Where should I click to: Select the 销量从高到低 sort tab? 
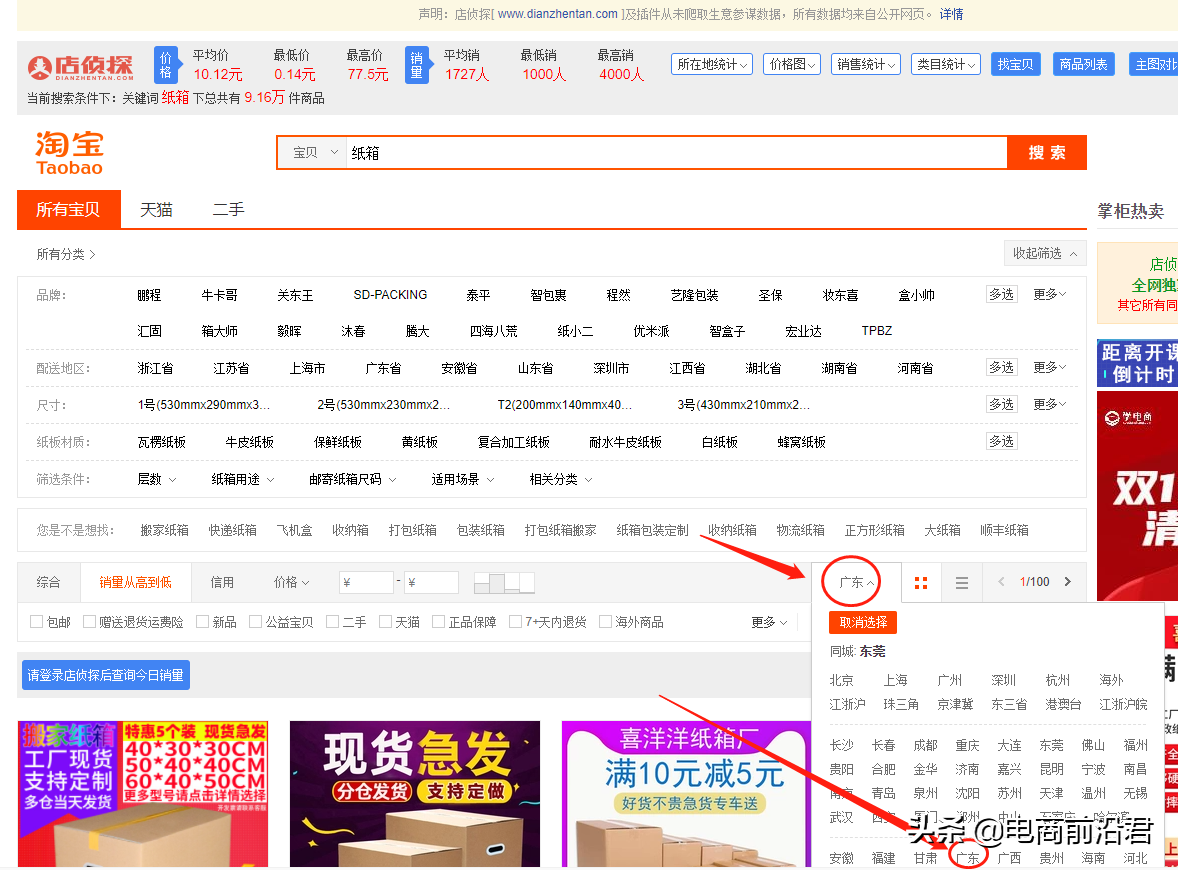point(135,582)
